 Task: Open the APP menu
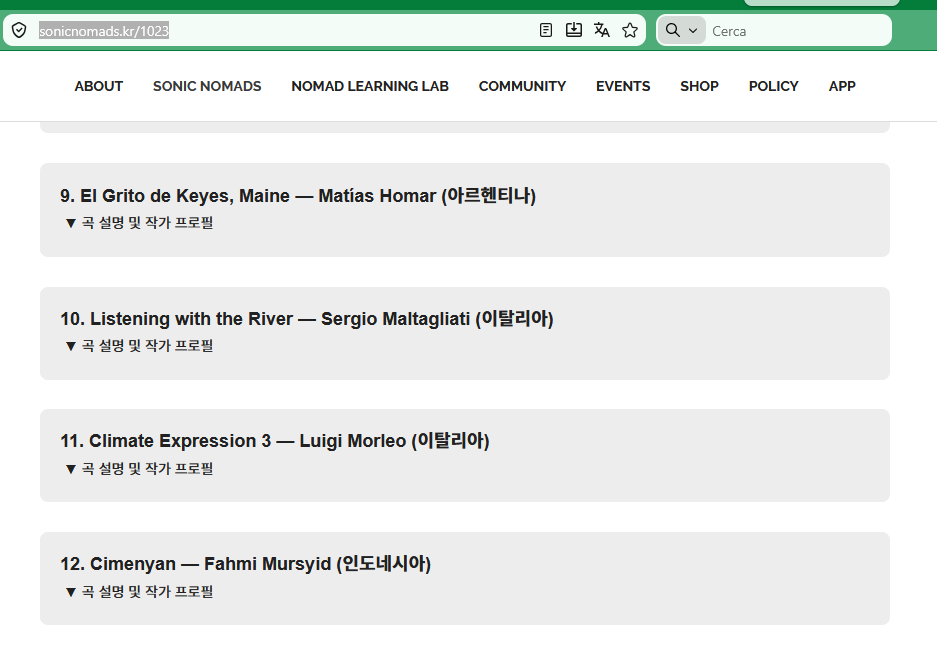click(x=842, y=86)
